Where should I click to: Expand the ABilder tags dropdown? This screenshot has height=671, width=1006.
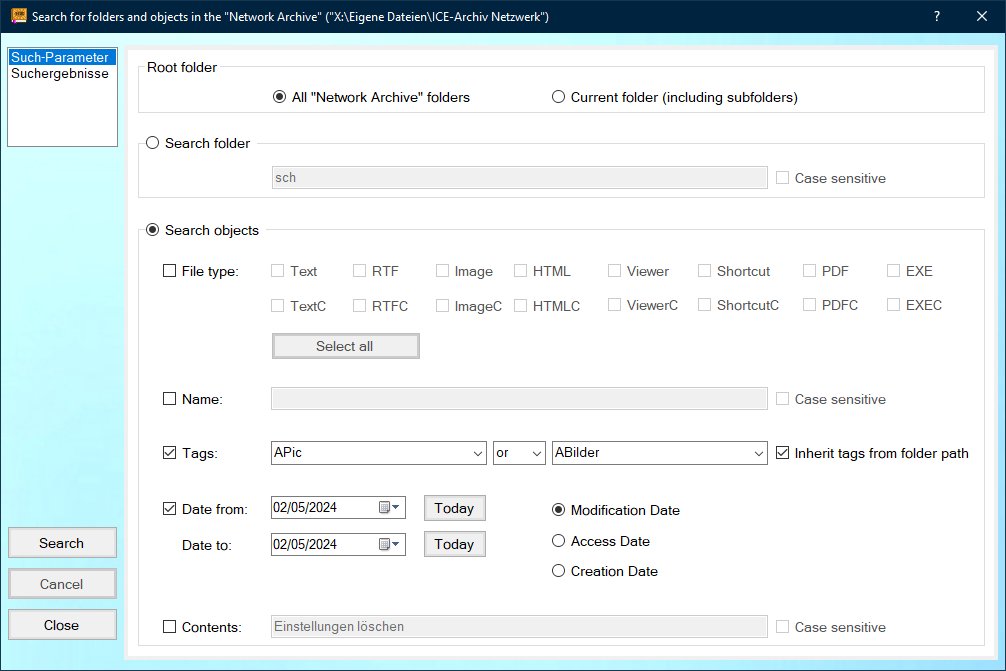coord(758,453)
